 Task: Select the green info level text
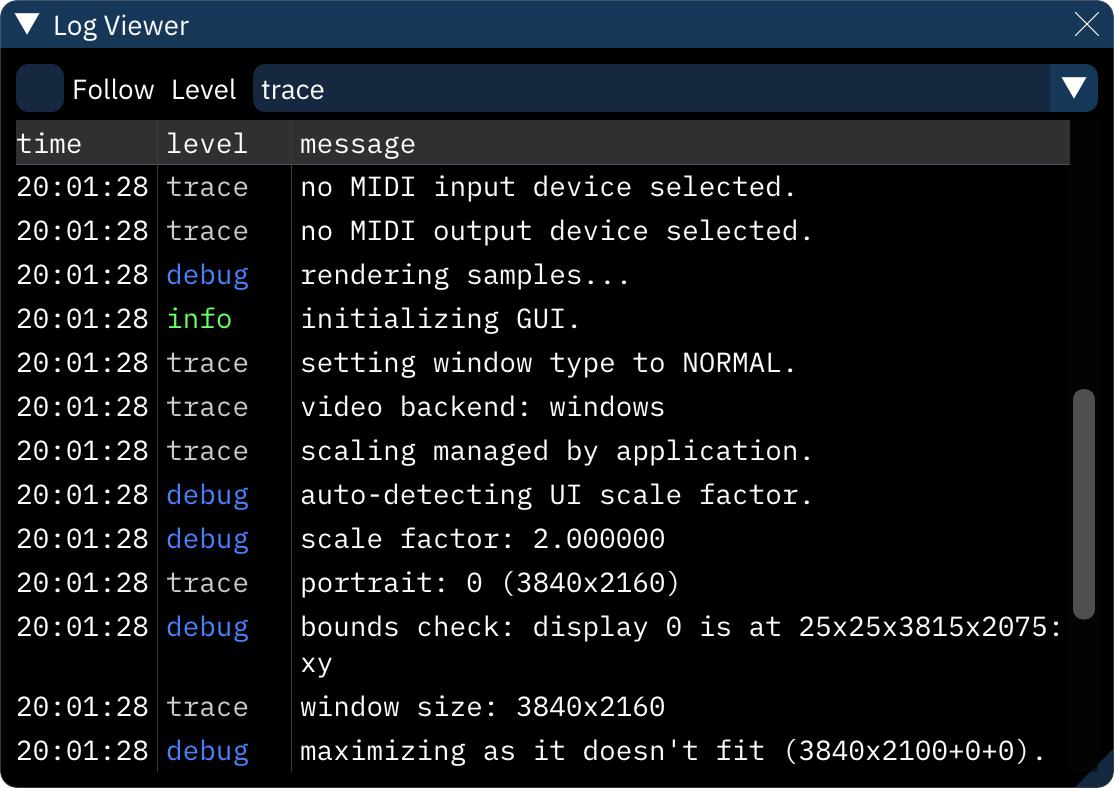click(198, 318)
